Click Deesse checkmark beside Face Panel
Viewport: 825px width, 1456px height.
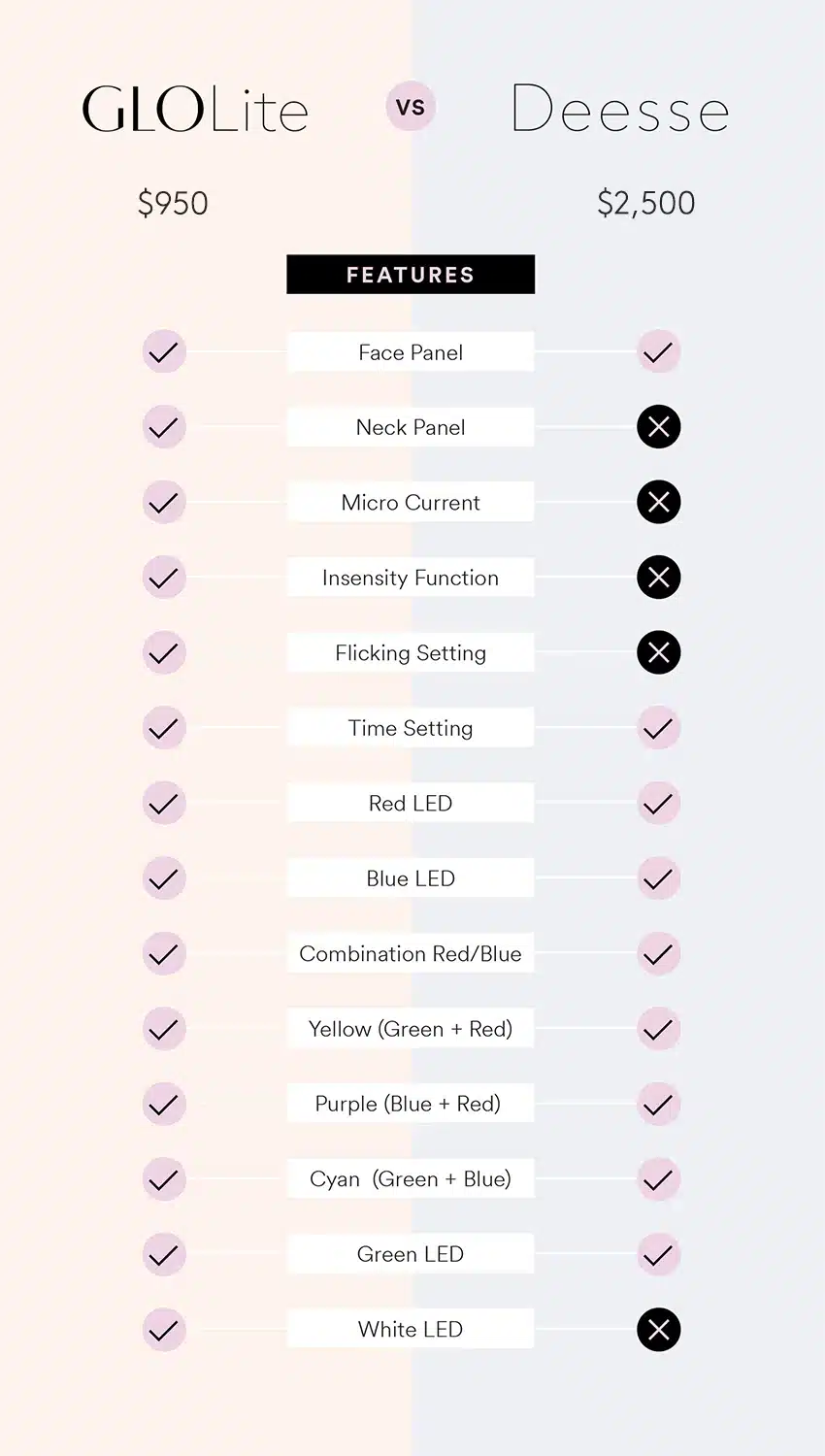point(658,351)
